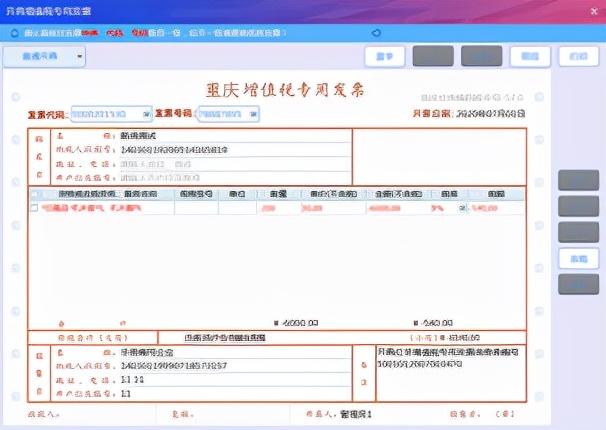Viewport: 606px width, 430px height.
Task: Click the rightmost white button in top toolbar
Action: [x=579, y=56]
